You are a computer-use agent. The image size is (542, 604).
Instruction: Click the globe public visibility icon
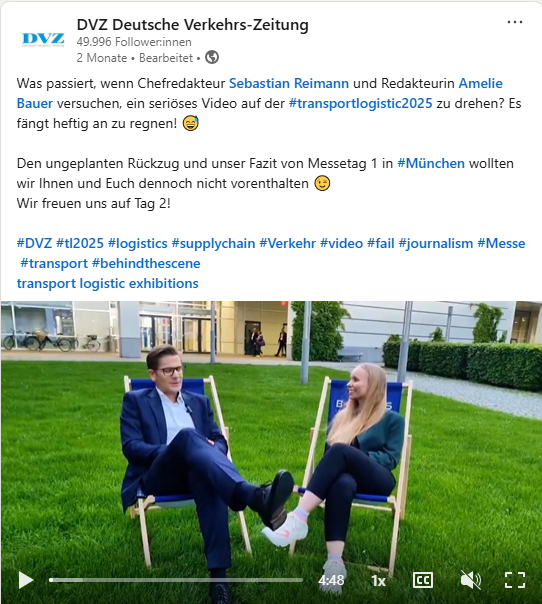pos(212,57)
